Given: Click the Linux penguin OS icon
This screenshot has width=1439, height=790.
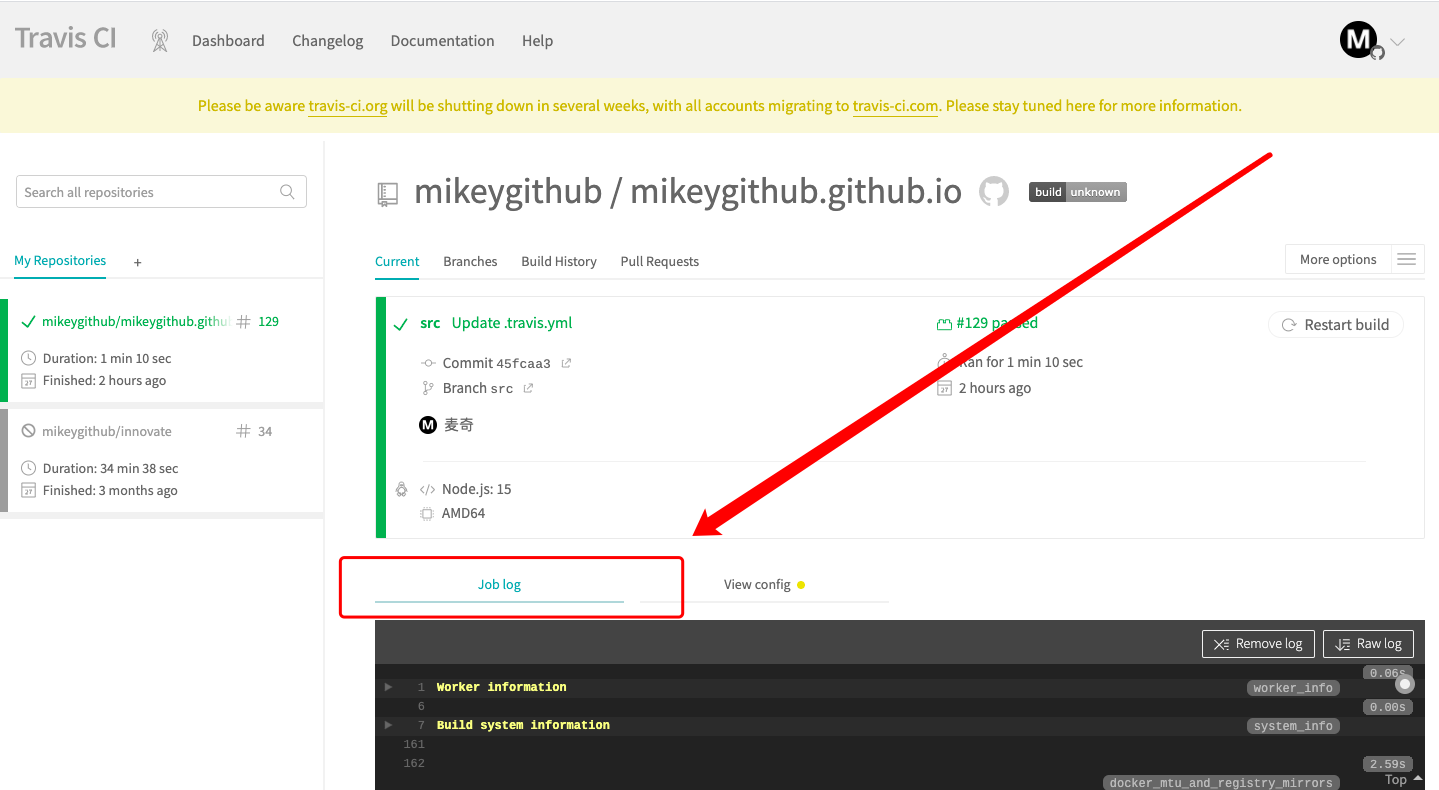Looking at the screenshot, I should coord(402,489).
